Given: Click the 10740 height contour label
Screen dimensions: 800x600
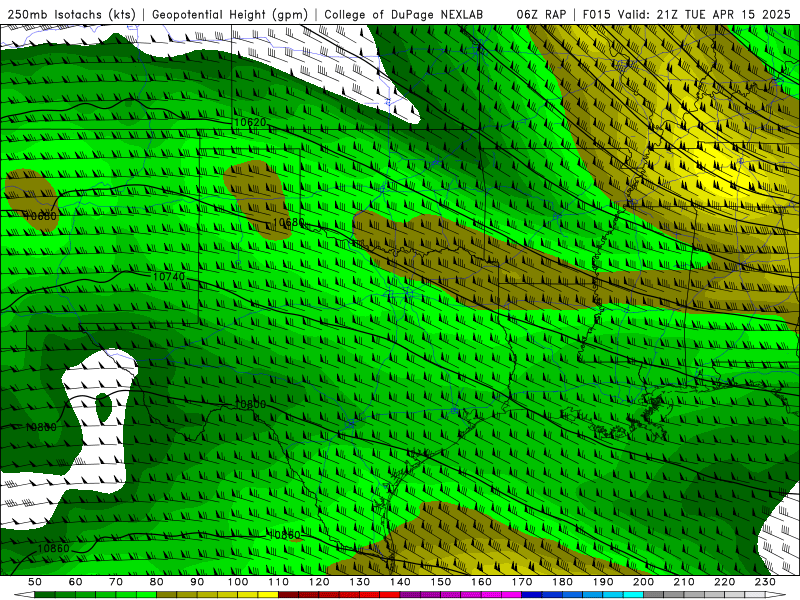Looking at the screenshot, I should 169,277.
